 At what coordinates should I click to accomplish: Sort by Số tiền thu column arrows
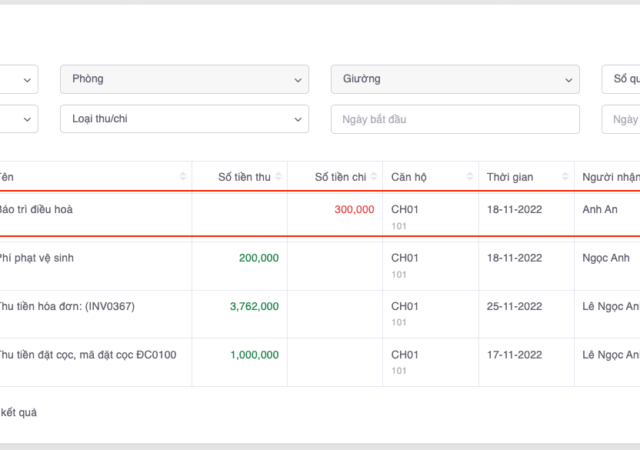(279, 177)
